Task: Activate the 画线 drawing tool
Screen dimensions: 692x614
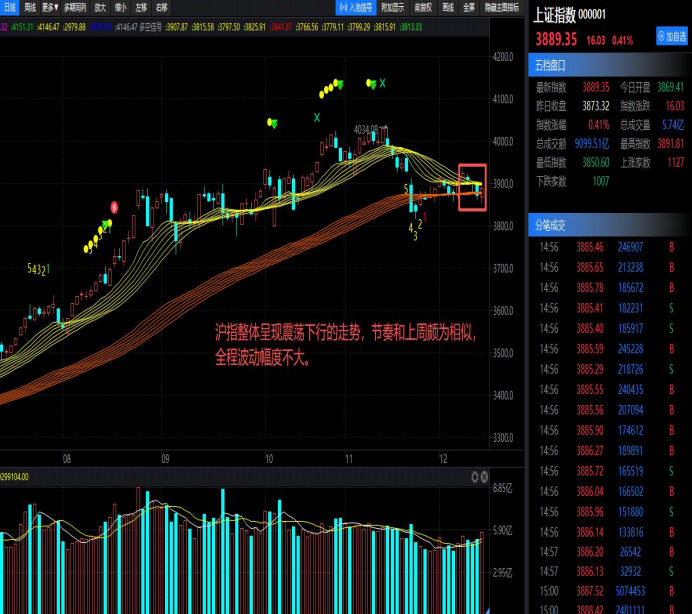Action: pos(448,8)
